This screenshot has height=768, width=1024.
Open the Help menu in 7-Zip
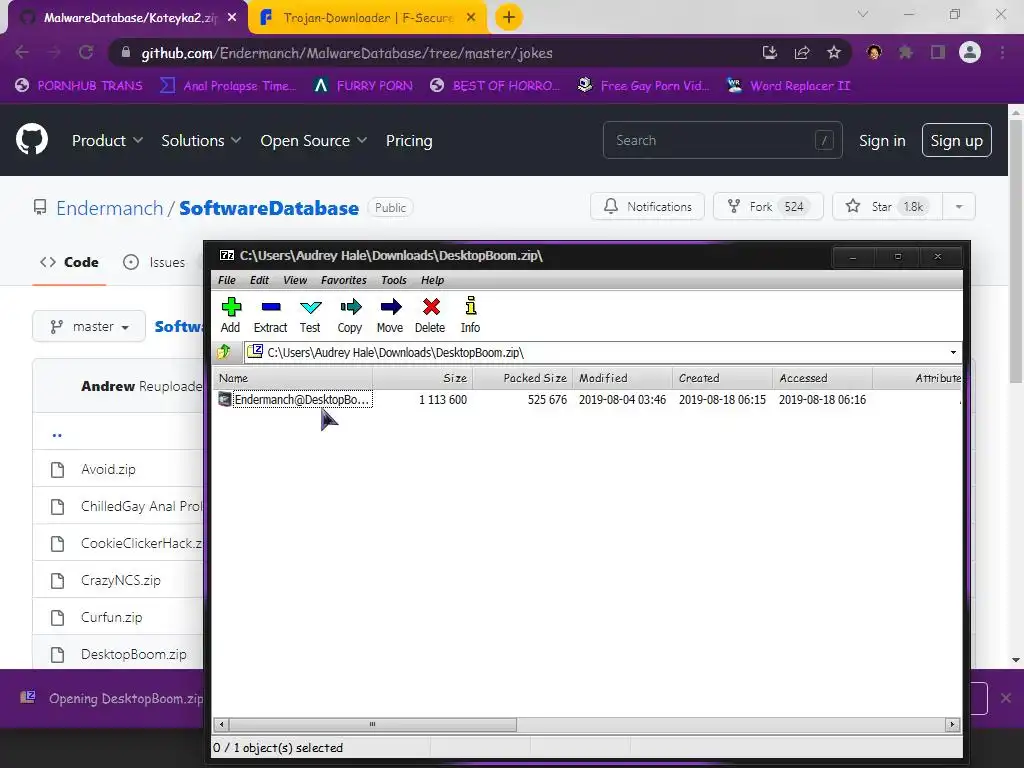click(x=432, y=280)
